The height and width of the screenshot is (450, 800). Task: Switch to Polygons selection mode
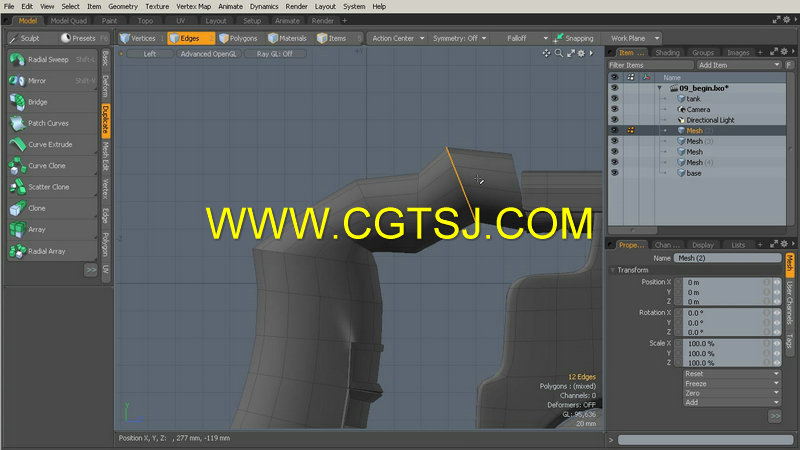coord(239,38)
